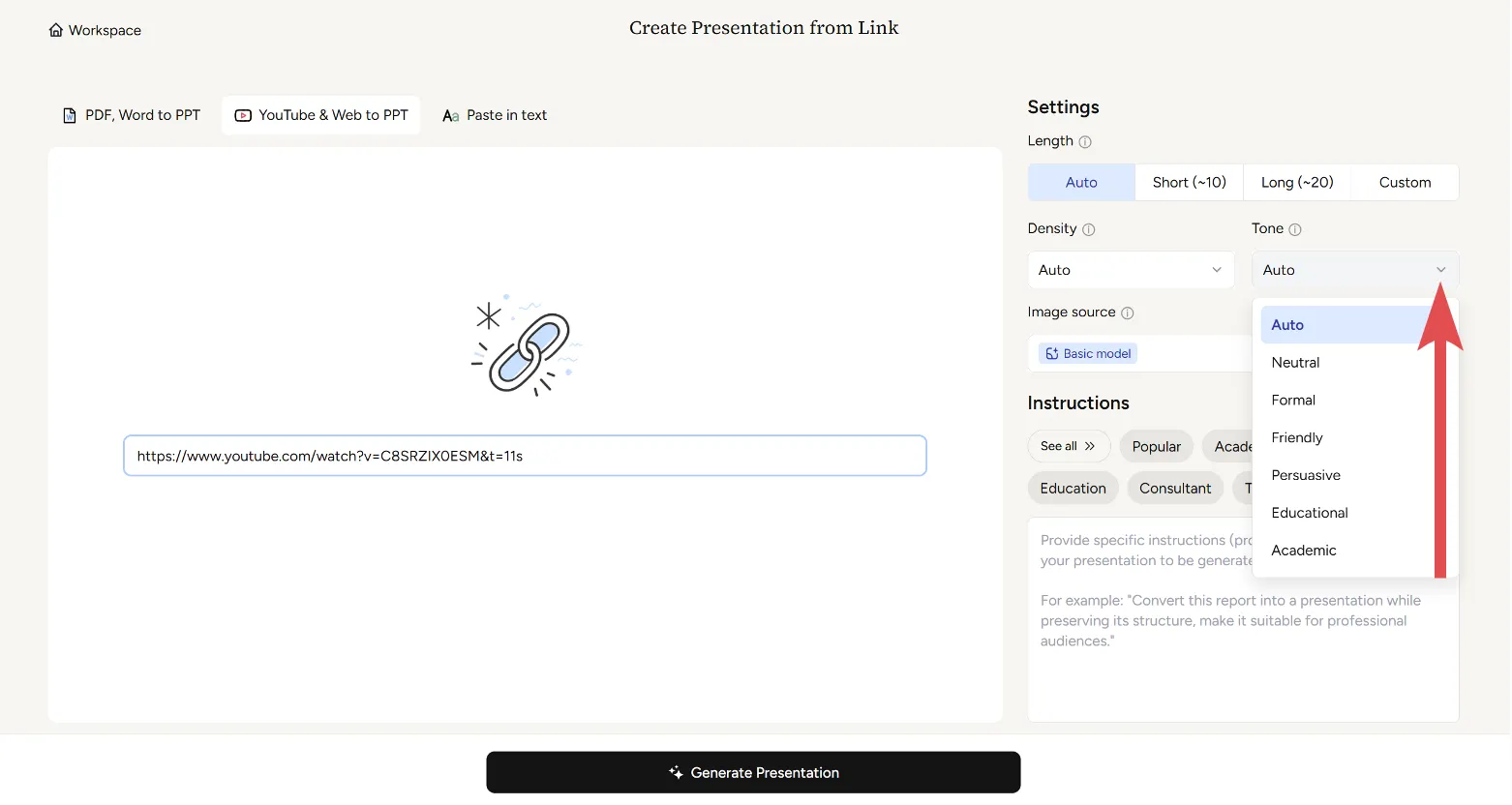The width and height of the screenshot is (1512, 805).
Task: Click the Tone info icon
Action: [1295, 230]
